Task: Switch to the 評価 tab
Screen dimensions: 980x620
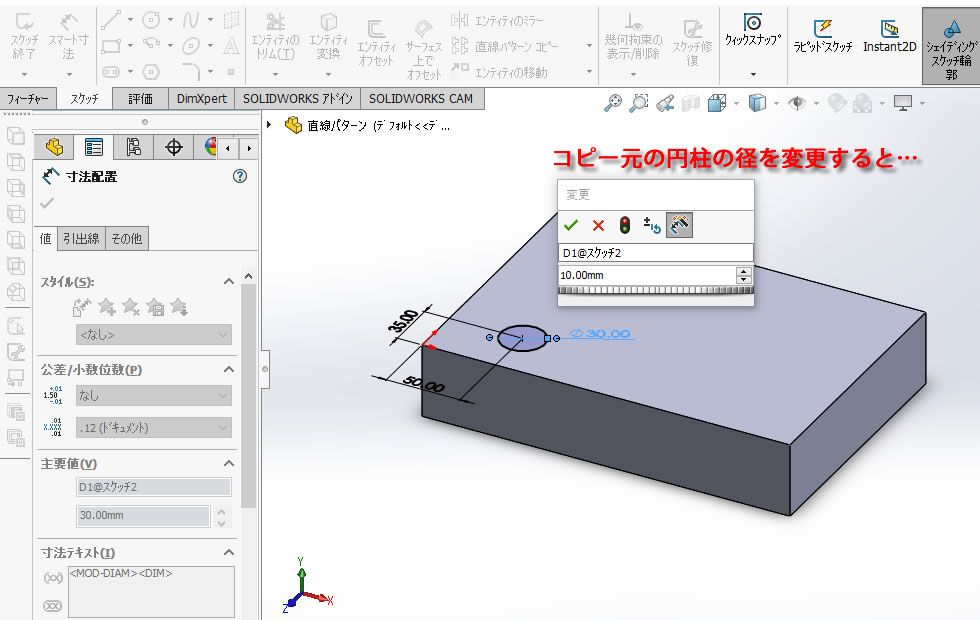Action: tap(141, 99)
